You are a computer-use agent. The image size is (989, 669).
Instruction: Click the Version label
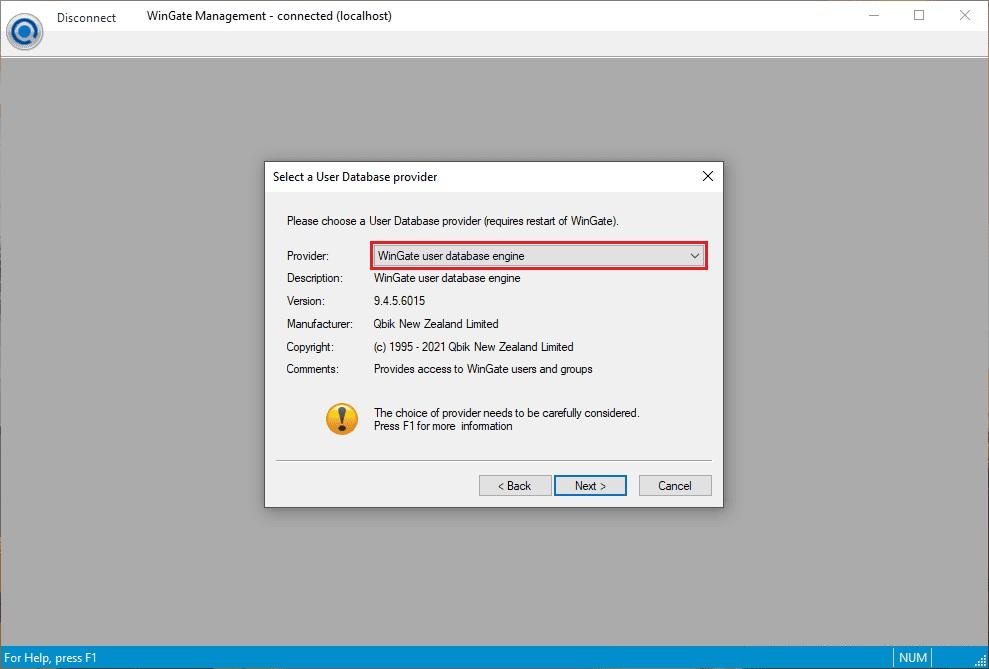pos(305,301)
